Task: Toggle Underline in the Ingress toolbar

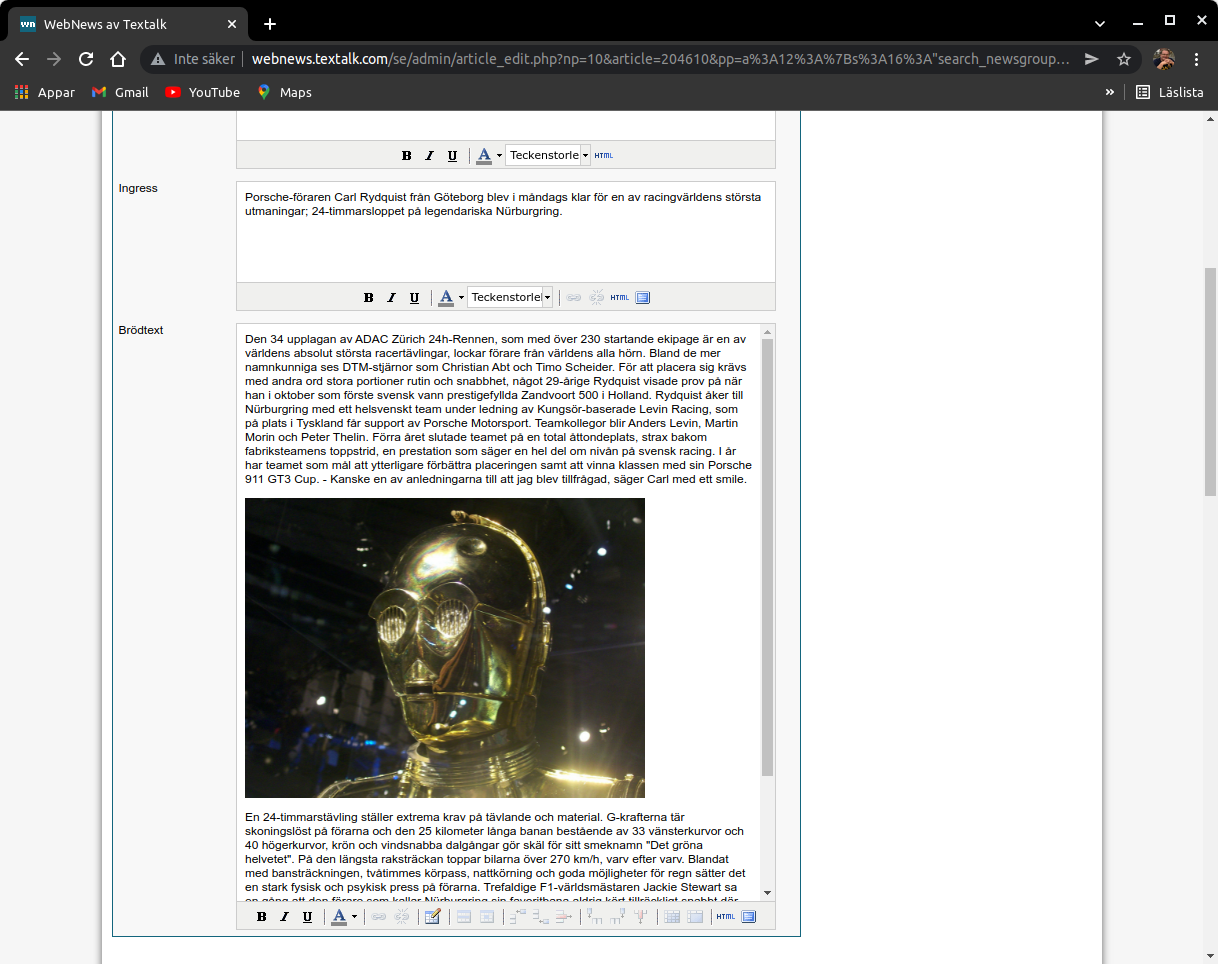Action: pyautogui.click(x=415, y=297)
